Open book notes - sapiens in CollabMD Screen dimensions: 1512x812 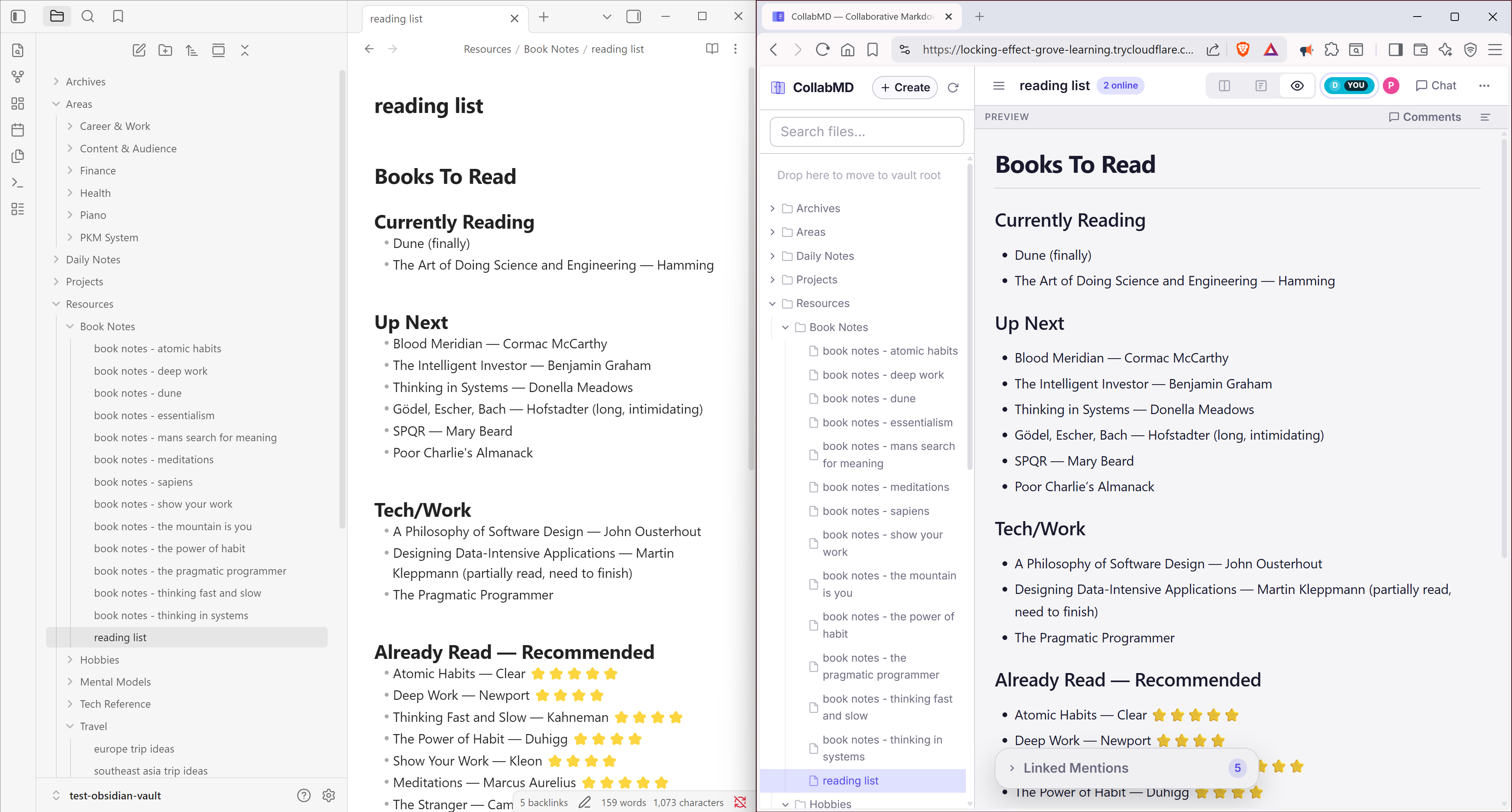[875, 511]
